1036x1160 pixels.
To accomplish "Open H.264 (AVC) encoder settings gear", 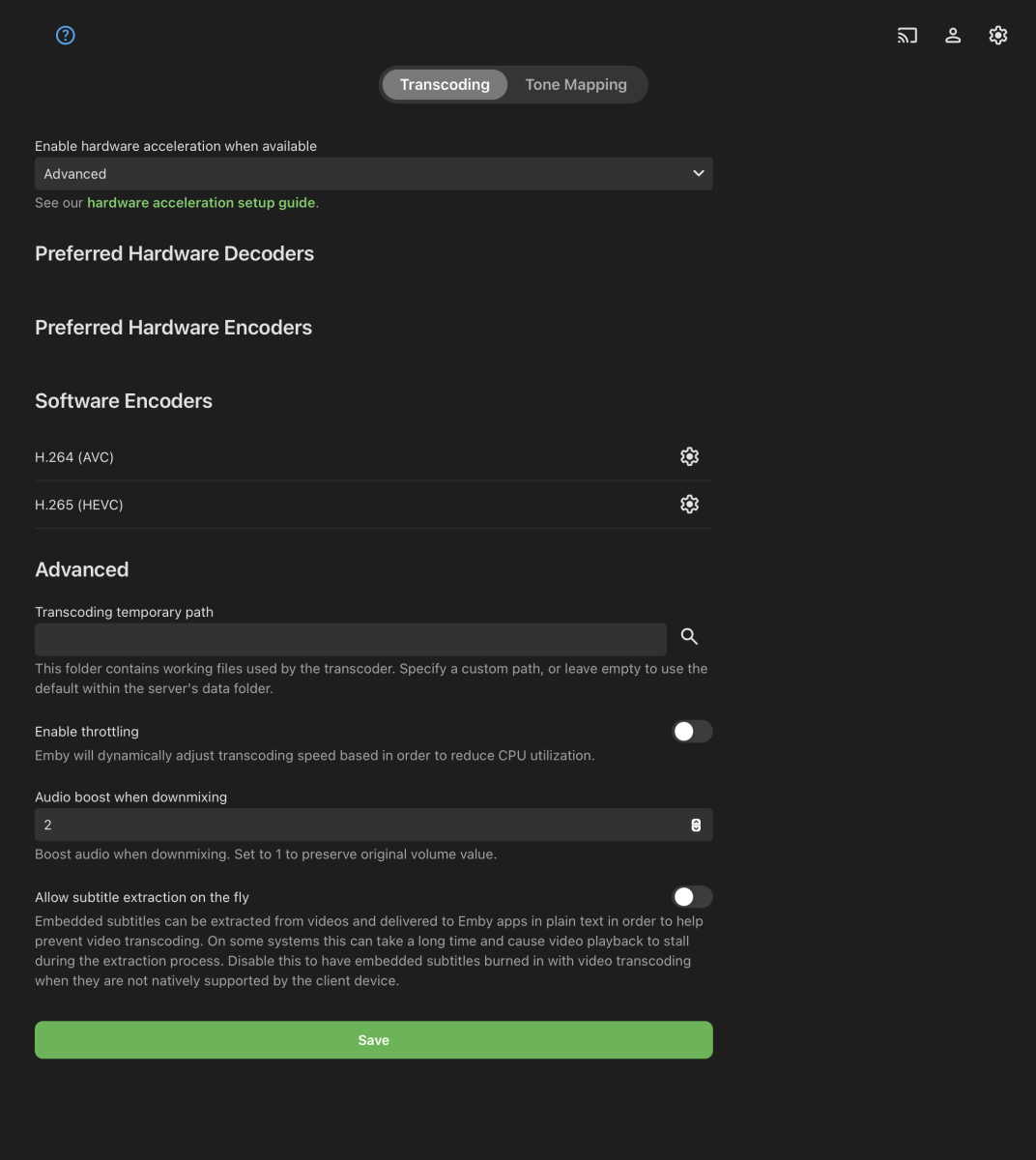I will tap(689, 456).
